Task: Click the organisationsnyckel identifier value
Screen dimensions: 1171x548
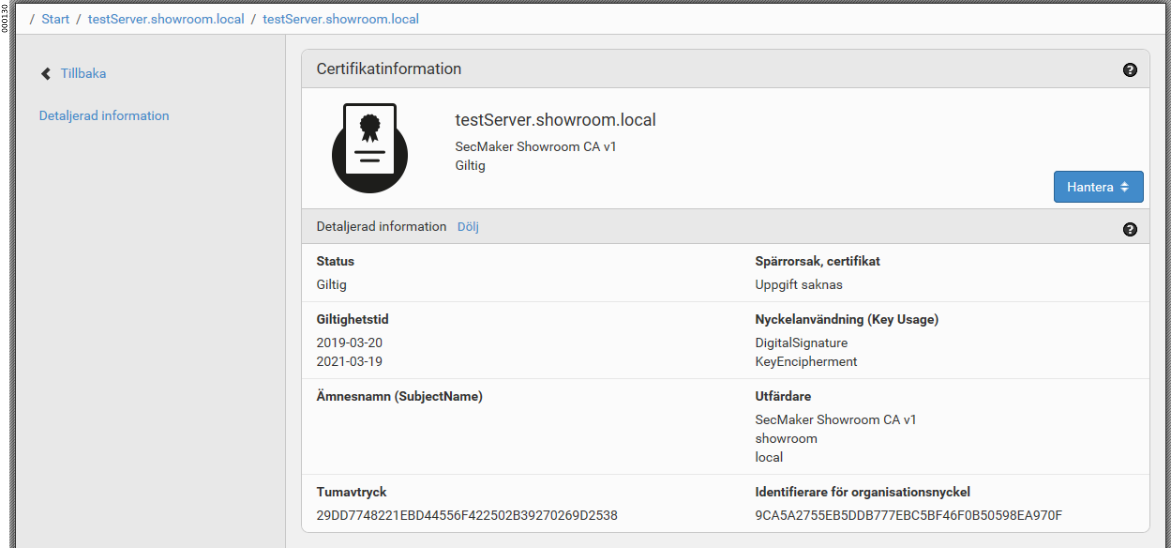Action: pyautogui.click(x=908, y=516)
